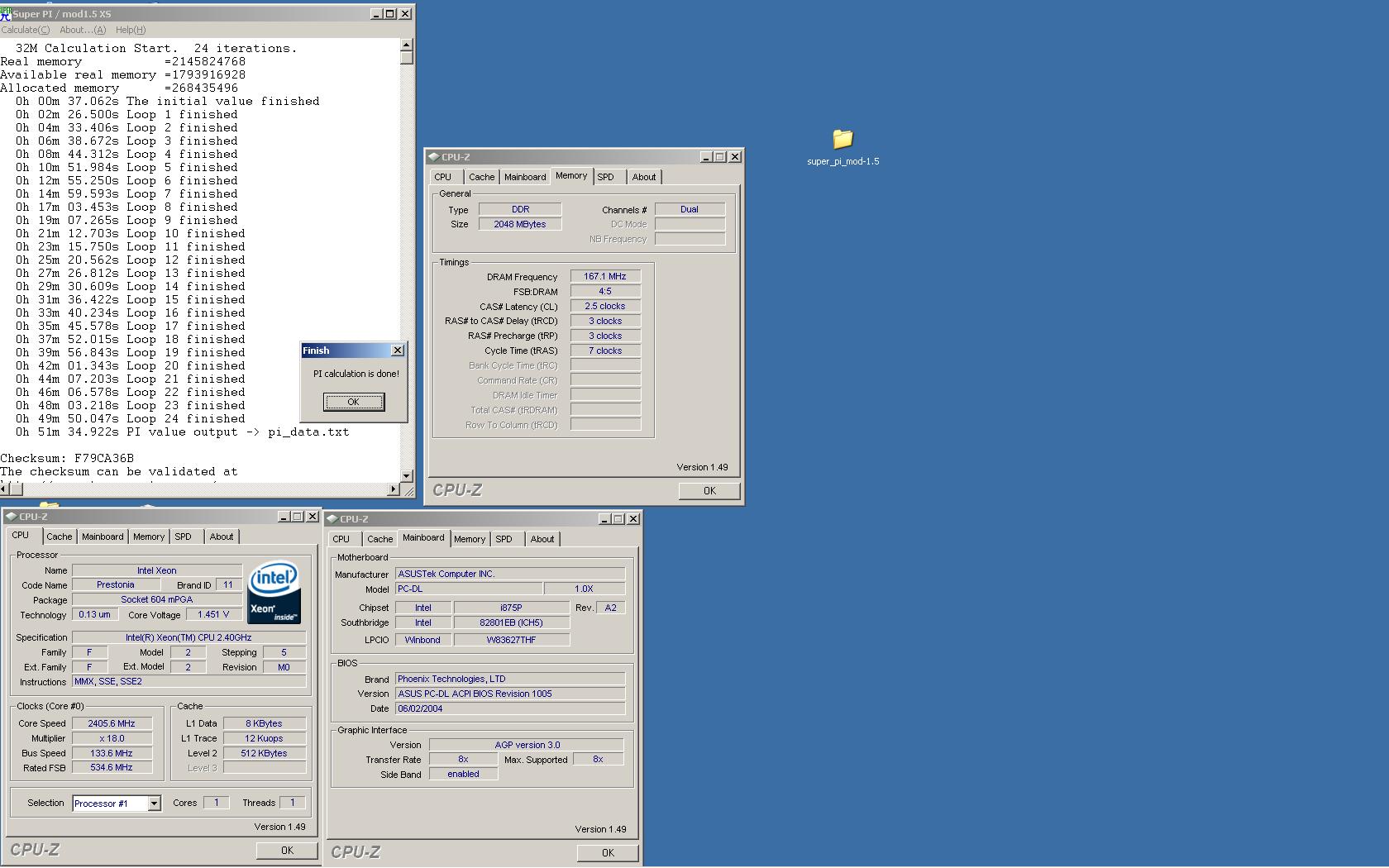Select CPU tab in Mainboard CPU-Z window
This screenshot has height=868, width=1389.
[341, 539]
